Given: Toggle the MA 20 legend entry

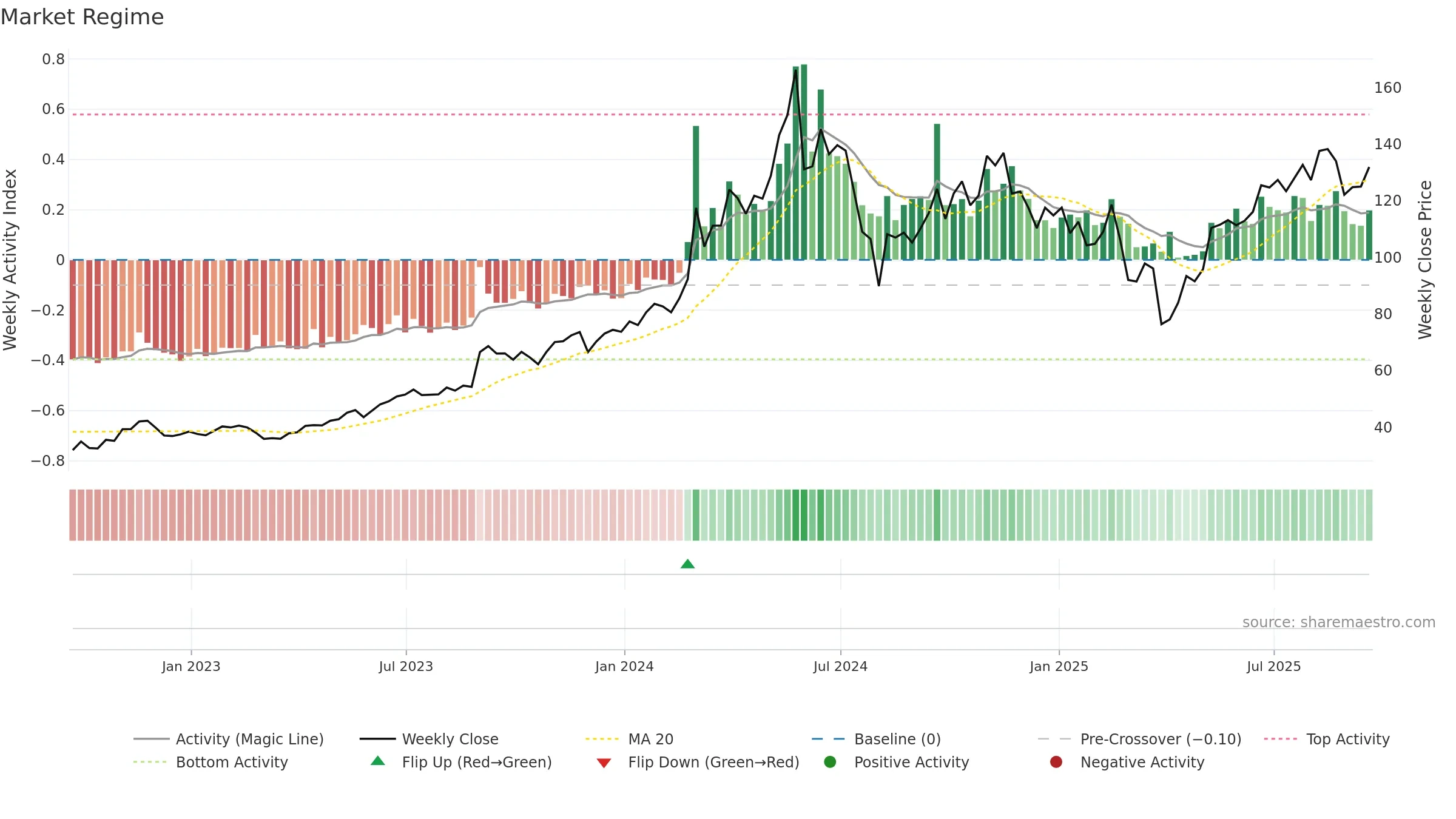Looking at the screenshot, I should pyautogui.click(x=629, y=739).
